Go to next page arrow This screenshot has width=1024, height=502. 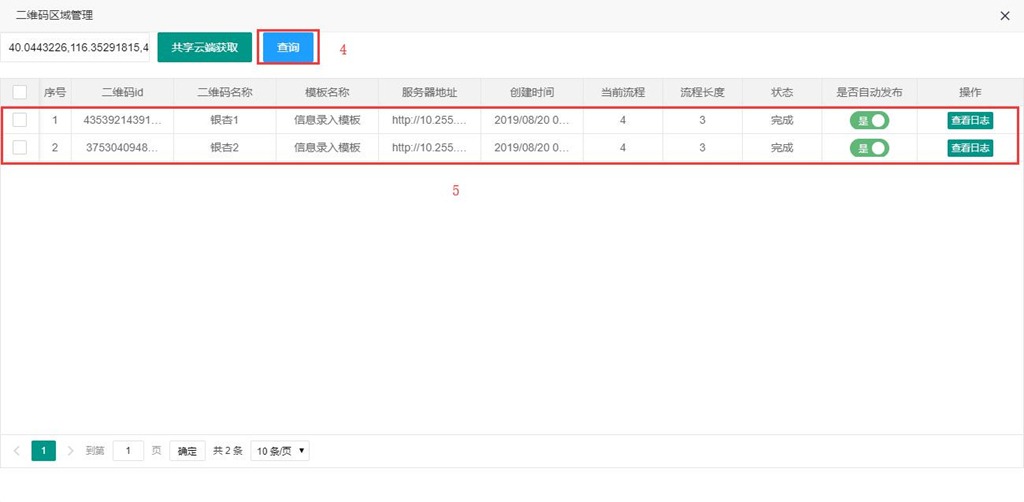point(70,451)
